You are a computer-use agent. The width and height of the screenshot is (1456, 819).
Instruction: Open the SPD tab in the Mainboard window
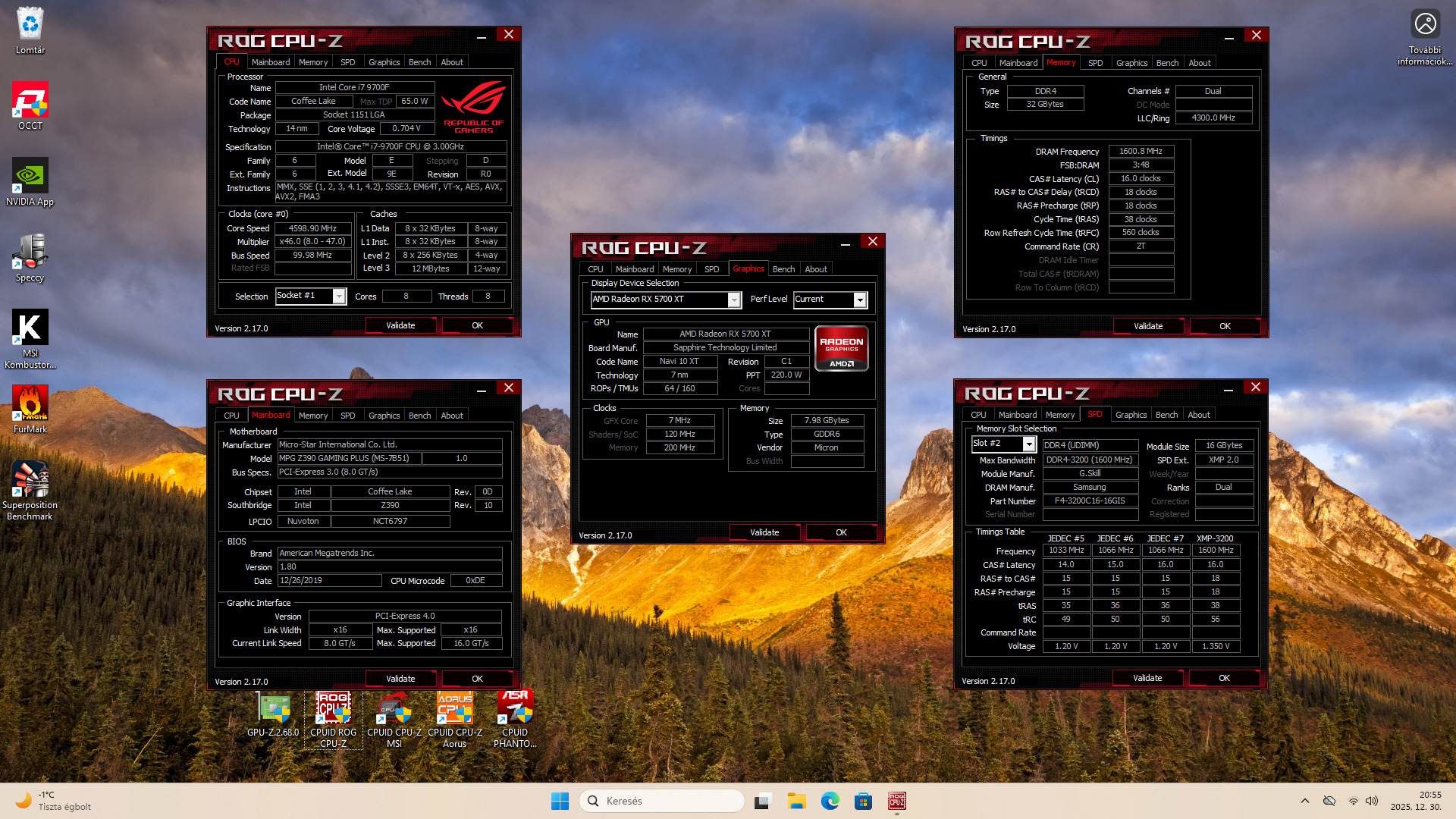pos(347,416)
